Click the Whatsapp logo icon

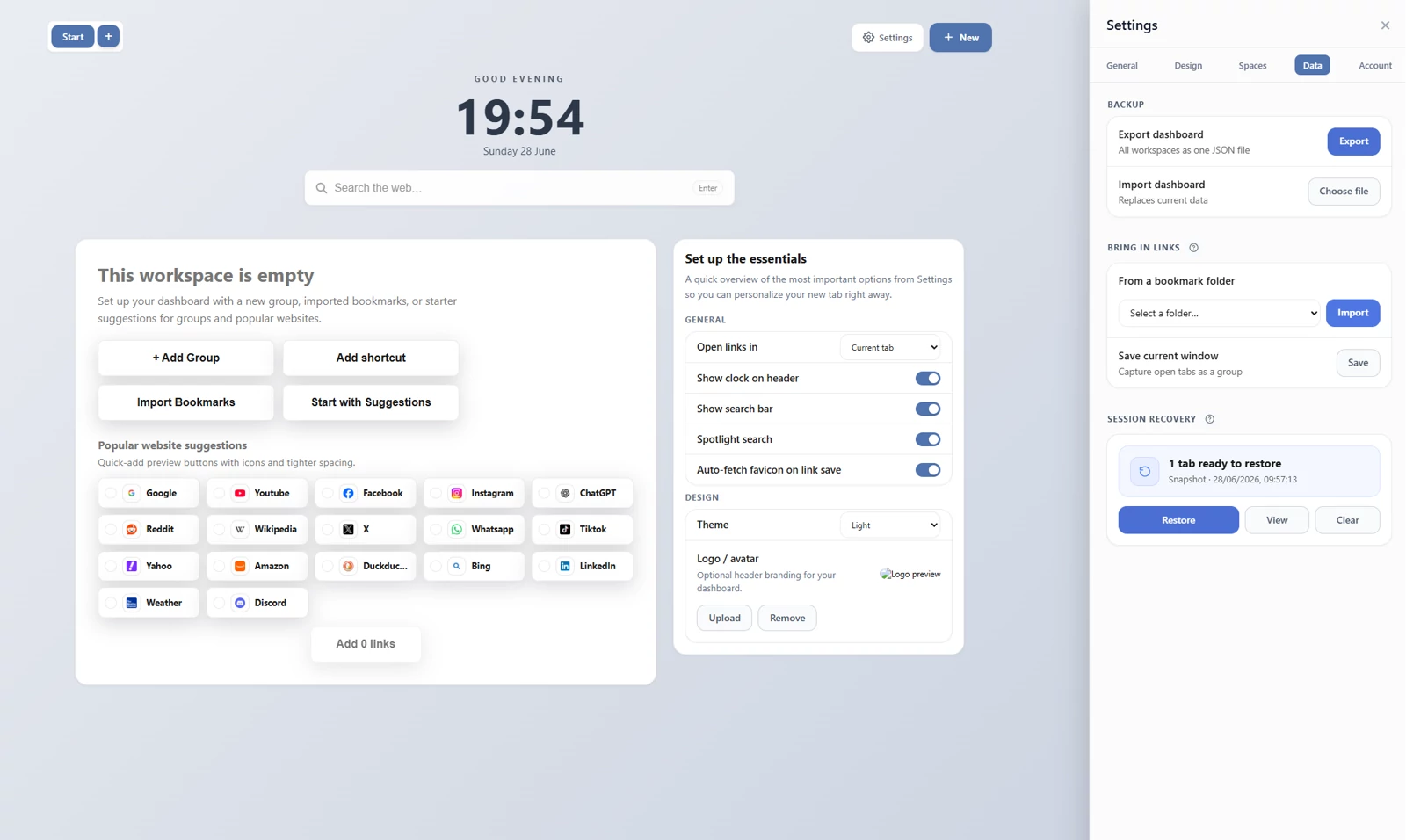click(x=457, y=529)
